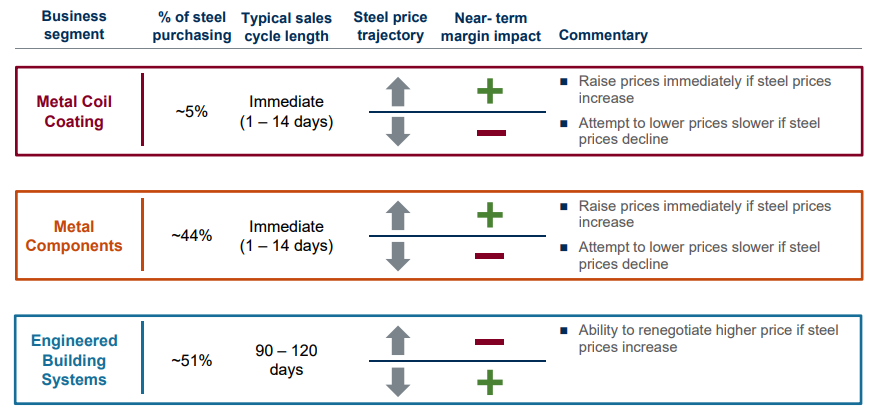Click the red minus in Metal Components row
The height and width of the screenshot is (418, 878).
[x=490, y=256]
